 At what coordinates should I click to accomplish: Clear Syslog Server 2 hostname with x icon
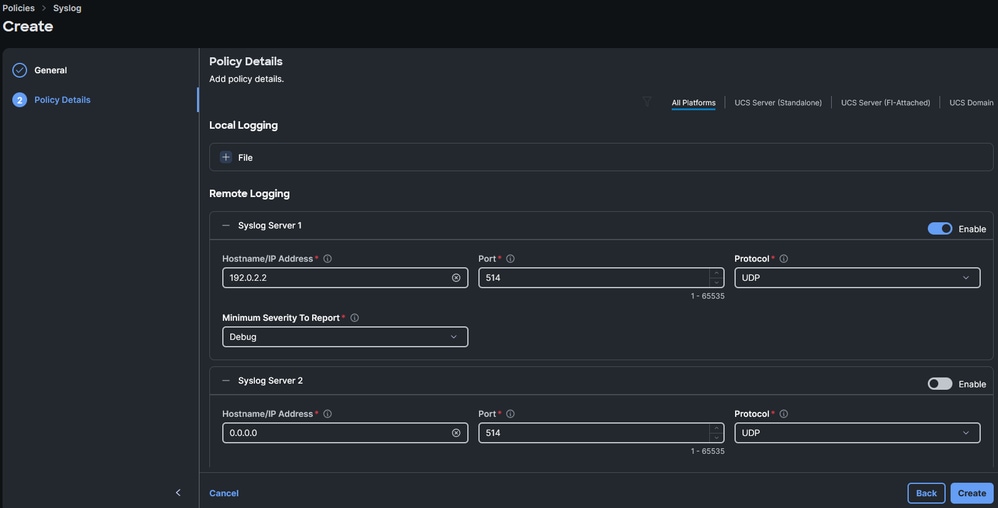click(456, 433)
